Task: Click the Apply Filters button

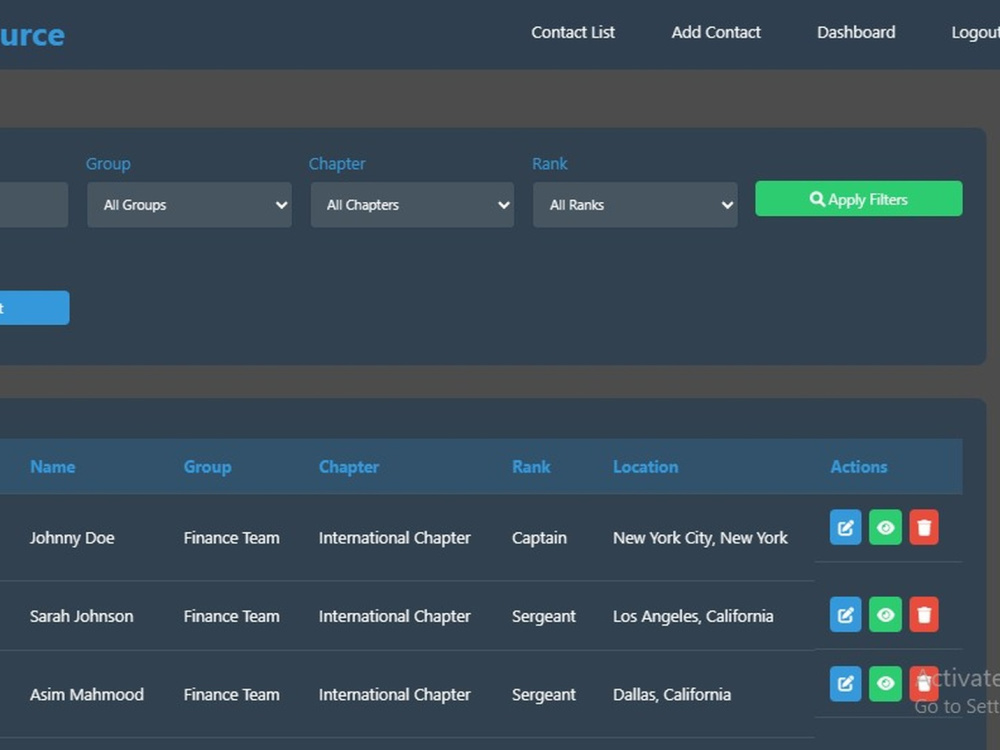Action: tap(858, 199)
